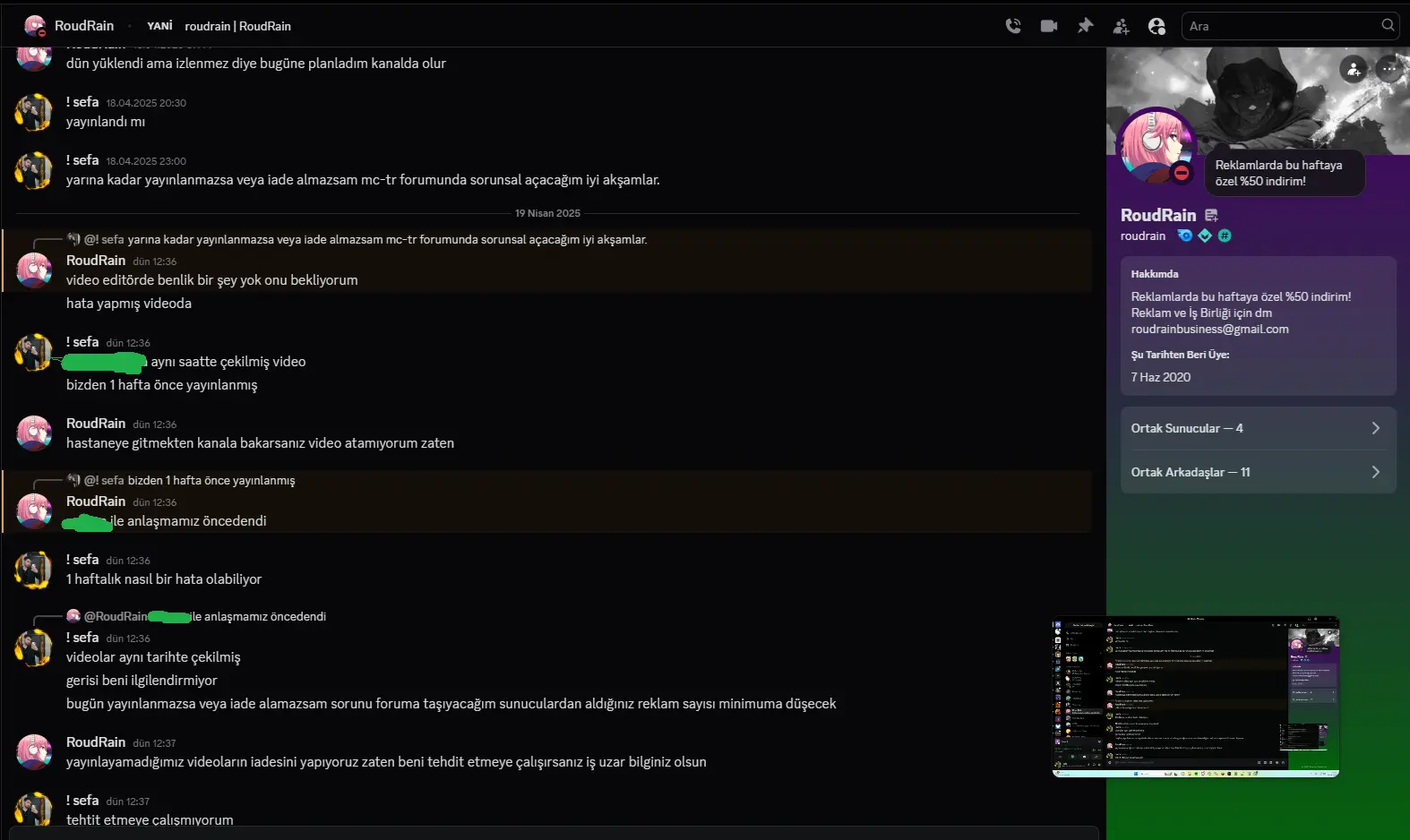Click the message 'bugün yayınlanmazsa veya iade alamazsam'
The image size is (1410, 840).
coord(451,704)
